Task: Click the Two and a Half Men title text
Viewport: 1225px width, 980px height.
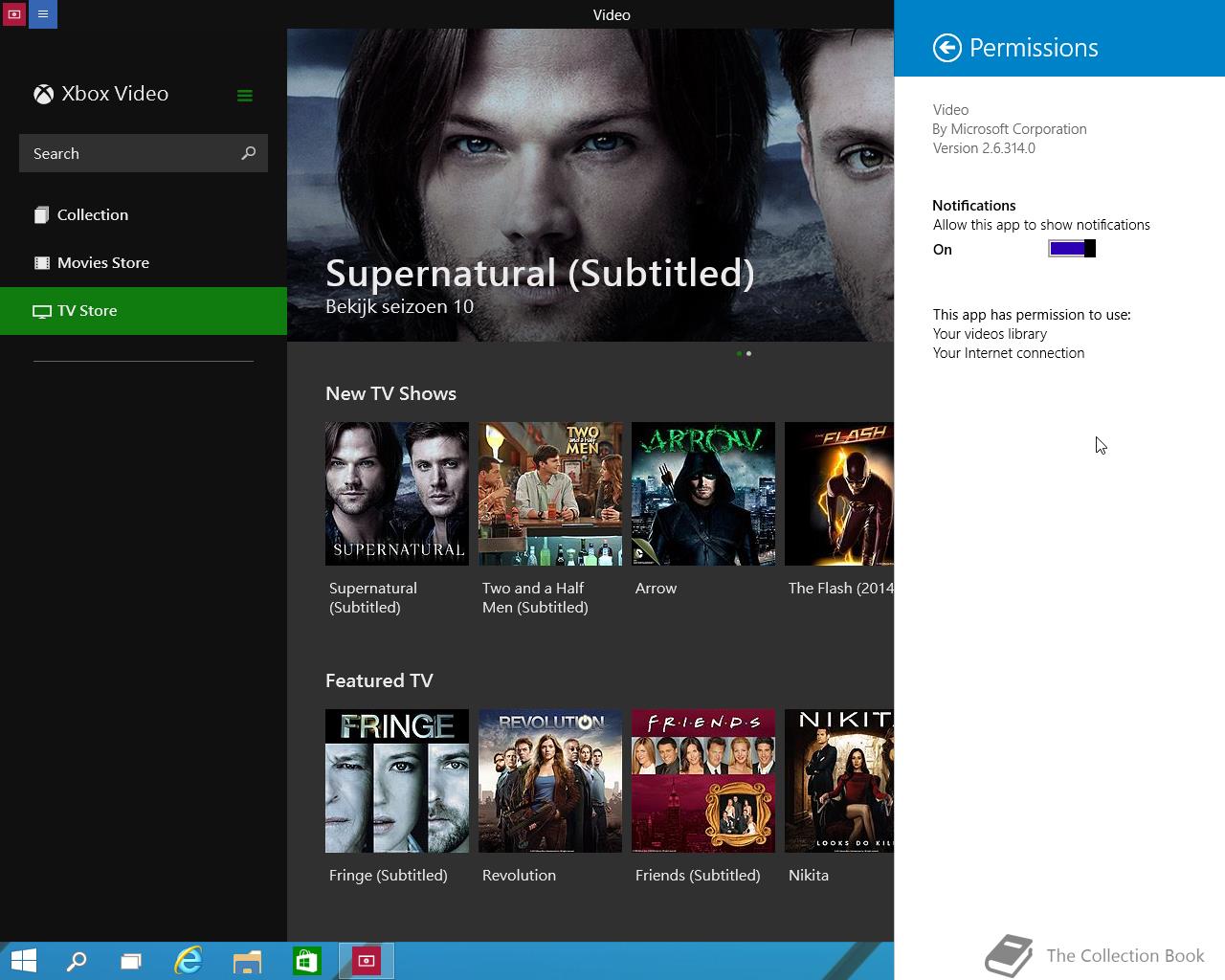Action: click(535, 598)
